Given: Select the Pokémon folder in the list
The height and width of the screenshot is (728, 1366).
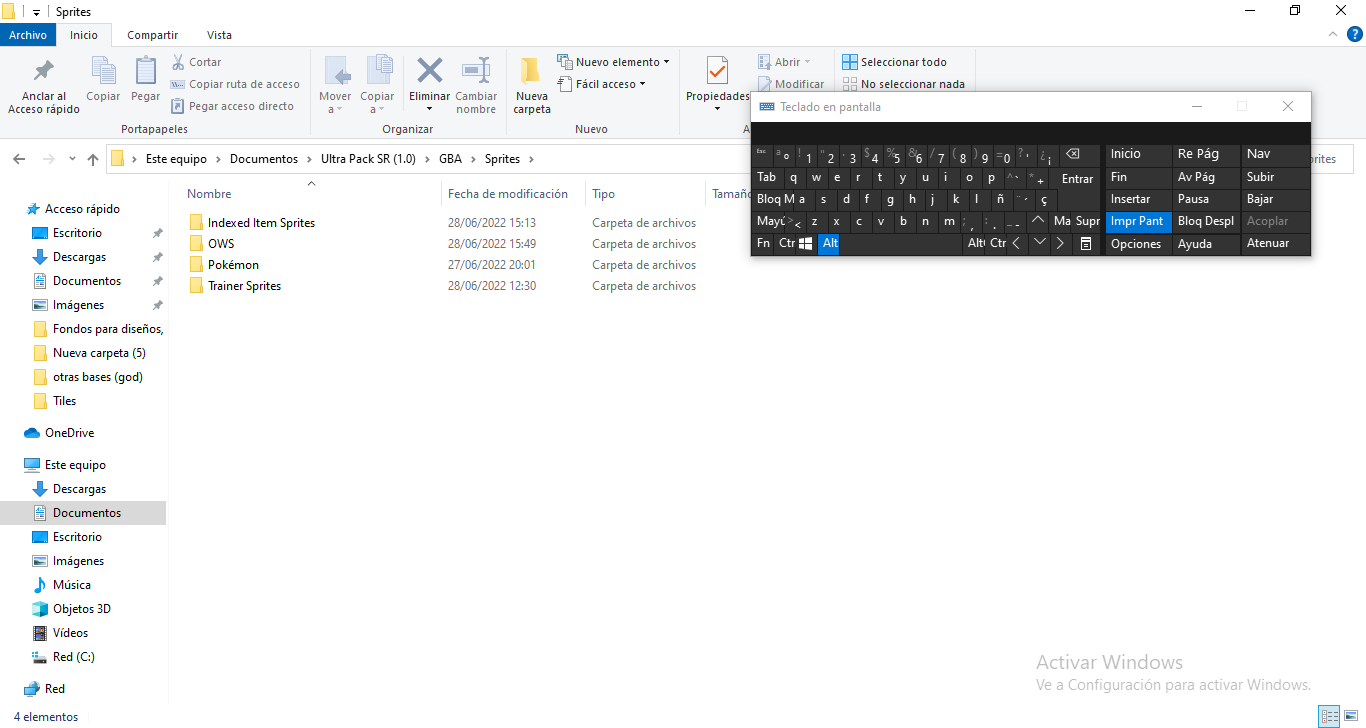Looking at the screenshot, I should [233, 265].
